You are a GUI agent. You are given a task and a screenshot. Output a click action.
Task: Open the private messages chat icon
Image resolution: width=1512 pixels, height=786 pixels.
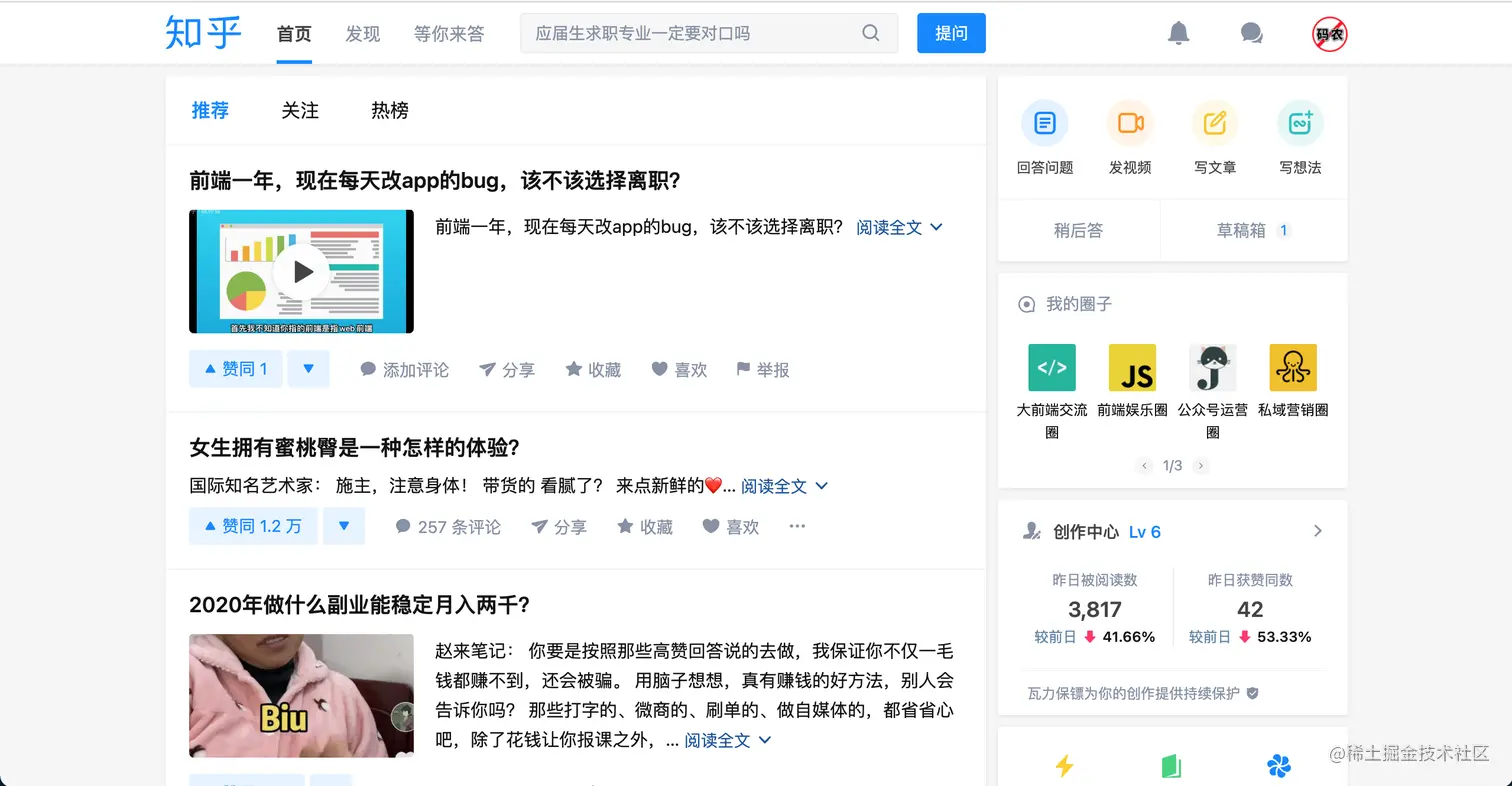pos(1251,33)
